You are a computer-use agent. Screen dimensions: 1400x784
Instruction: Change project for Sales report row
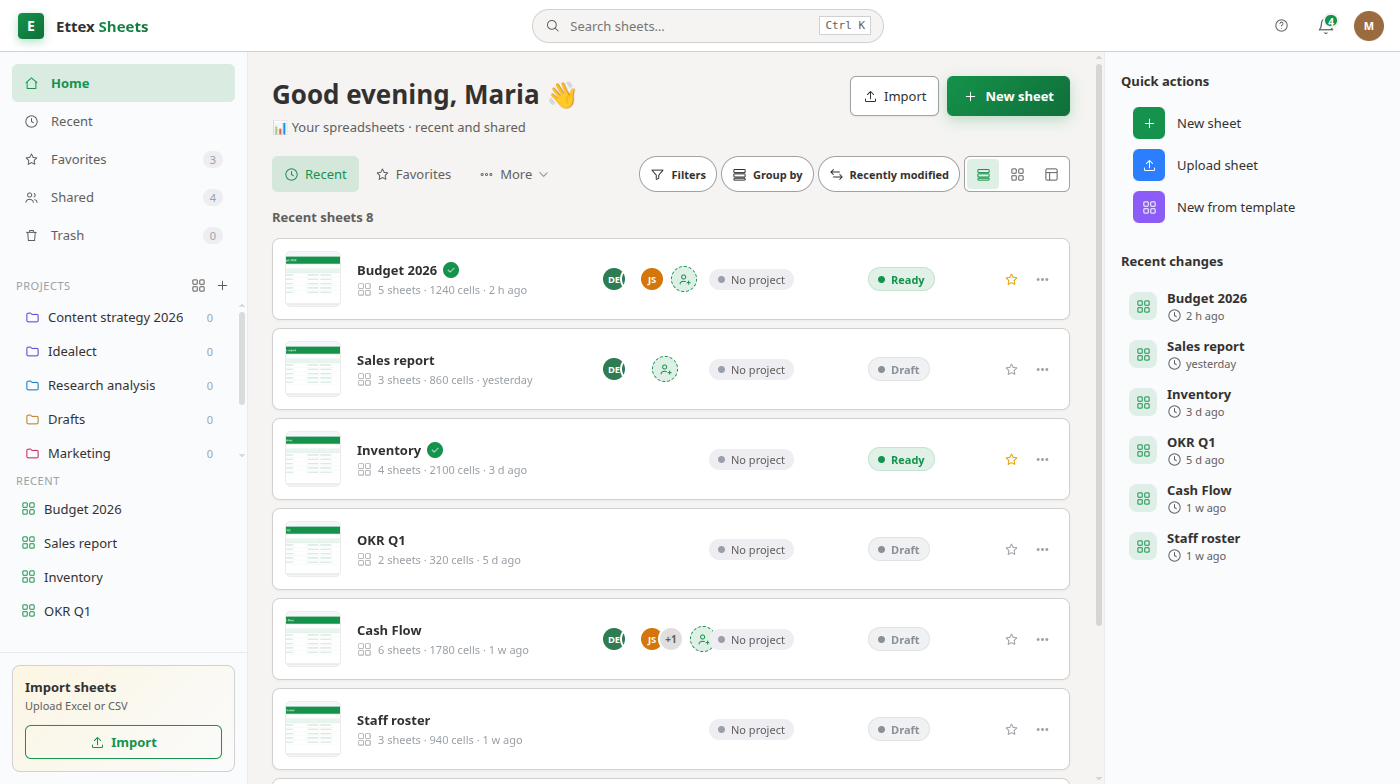point(751,370)
